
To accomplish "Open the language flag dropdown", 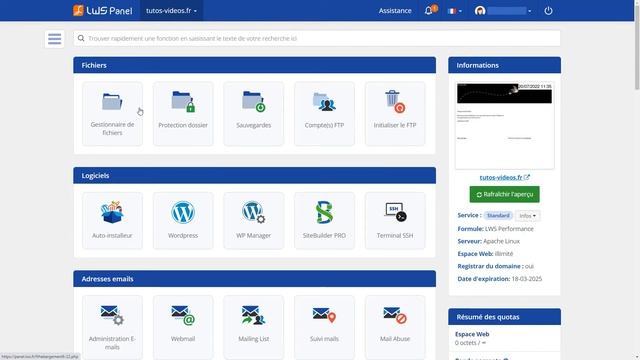I will click(x=454, y=11).
